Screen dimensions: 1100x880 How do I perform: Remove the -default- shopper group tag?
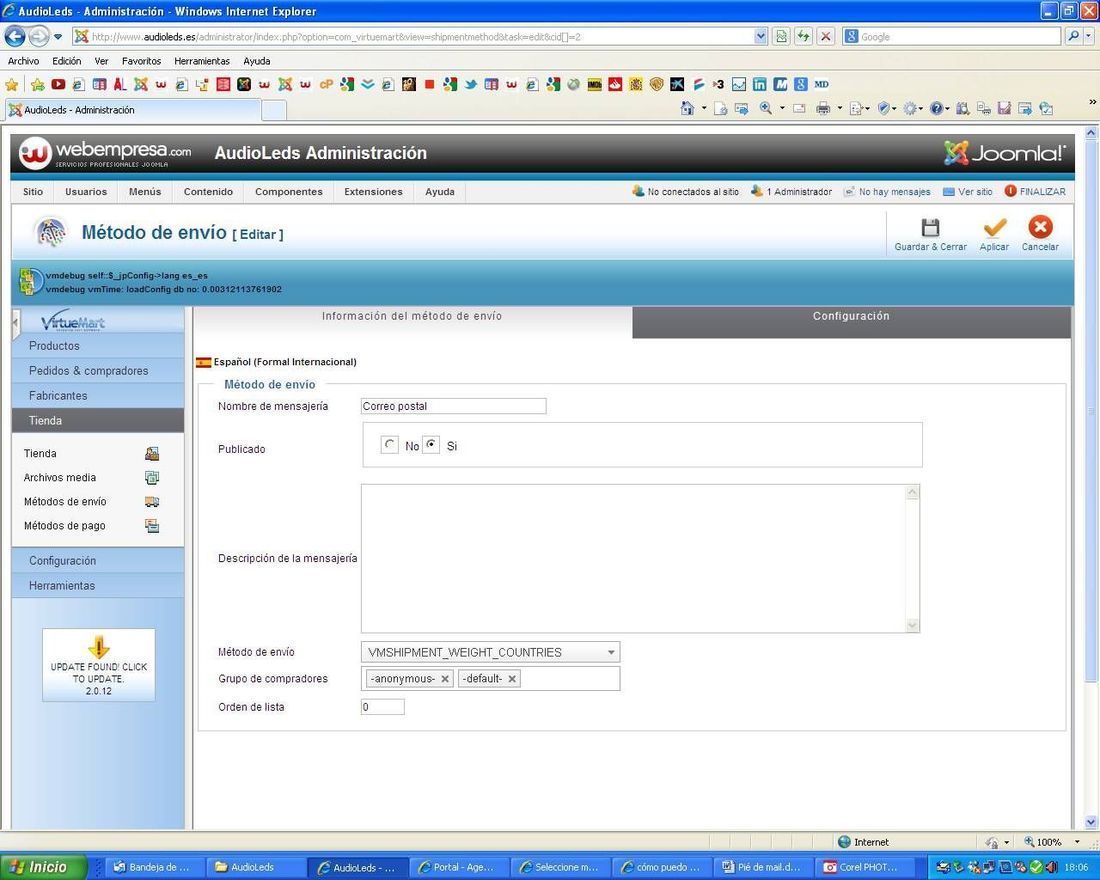coord(512,679)
